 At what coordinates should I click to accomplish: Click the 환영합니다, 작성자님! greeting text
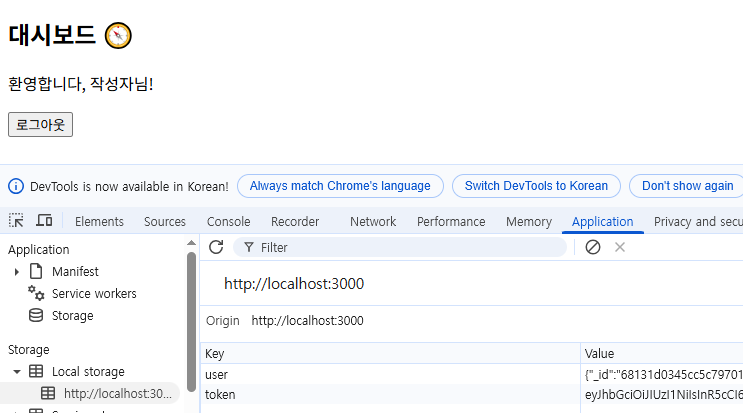click(81, 84)
